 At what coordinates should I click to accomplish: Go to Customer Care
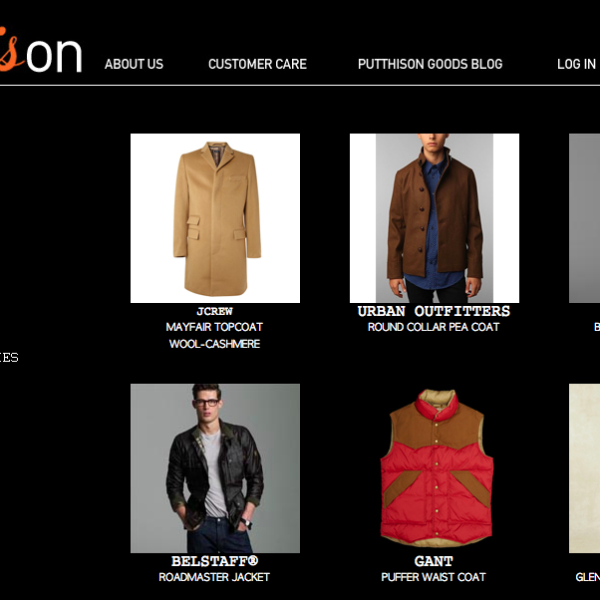click(258, 64)
